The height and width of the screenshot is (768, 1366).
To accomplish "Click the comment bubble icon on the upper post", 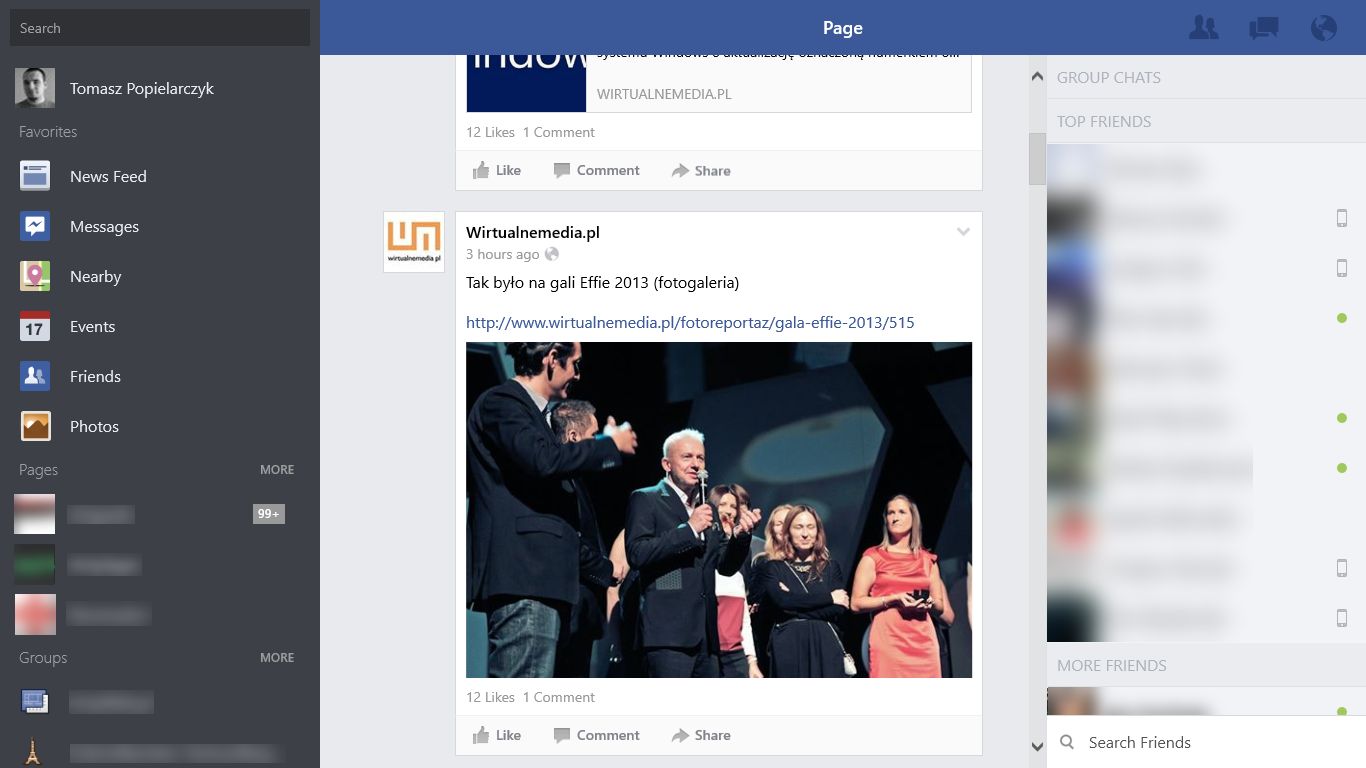I will (562, 170).
